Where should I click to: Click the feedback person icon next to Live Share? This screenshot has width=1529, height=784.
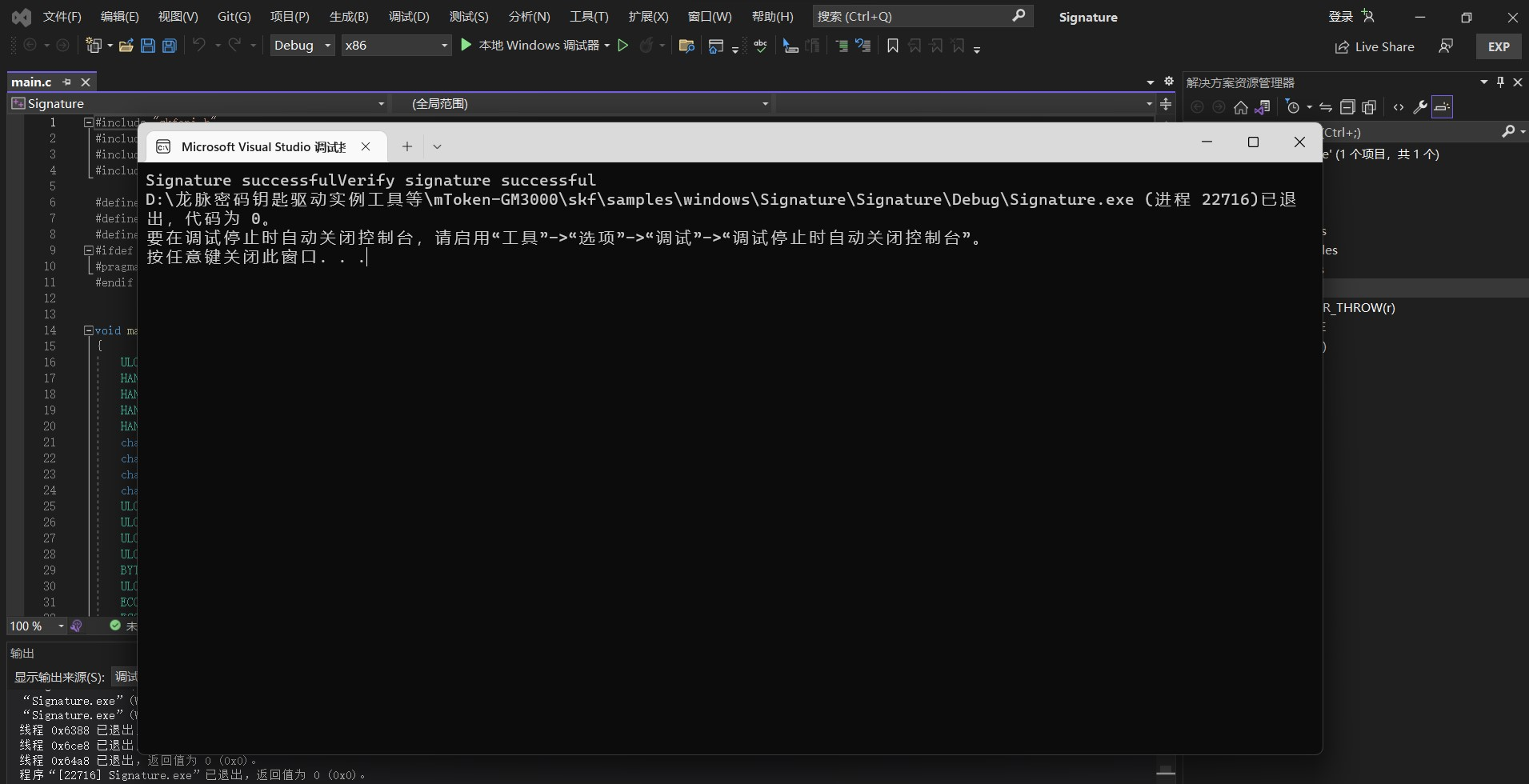pyautogui.click(x=1446, y=46)
